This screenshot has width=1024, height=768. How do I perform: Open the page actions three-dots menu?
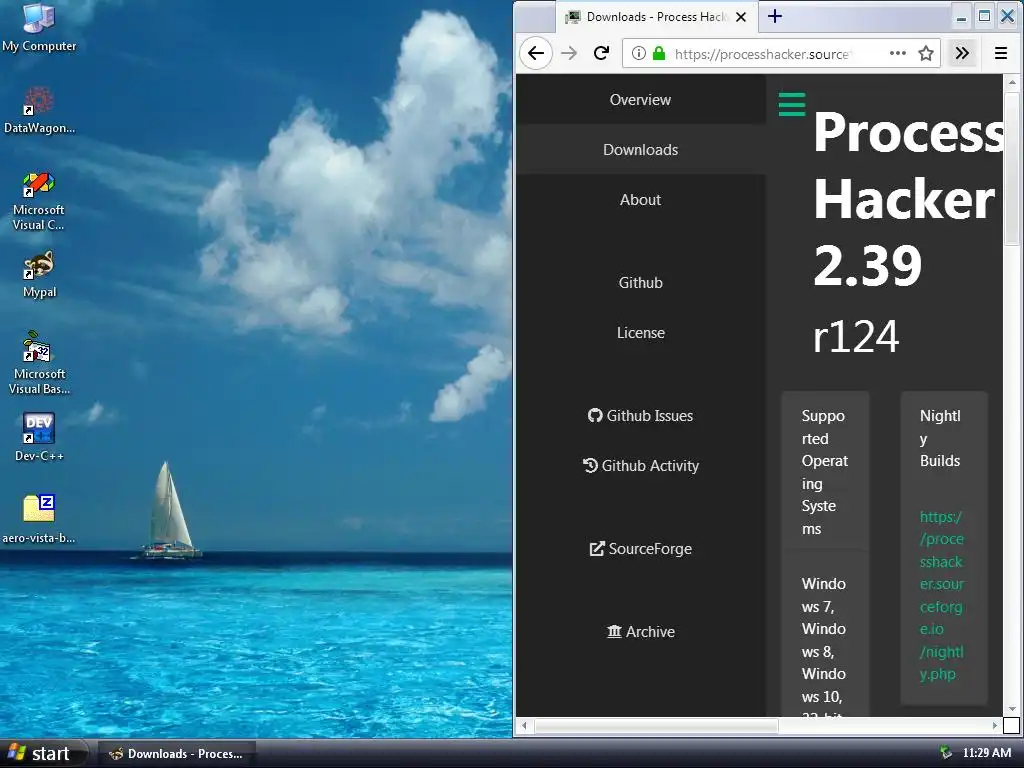(x=898, y=53)
